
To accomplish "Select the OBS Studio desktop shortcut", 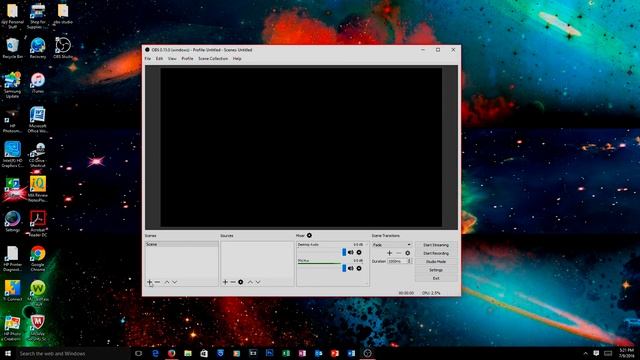I will [x=63, y=48].
